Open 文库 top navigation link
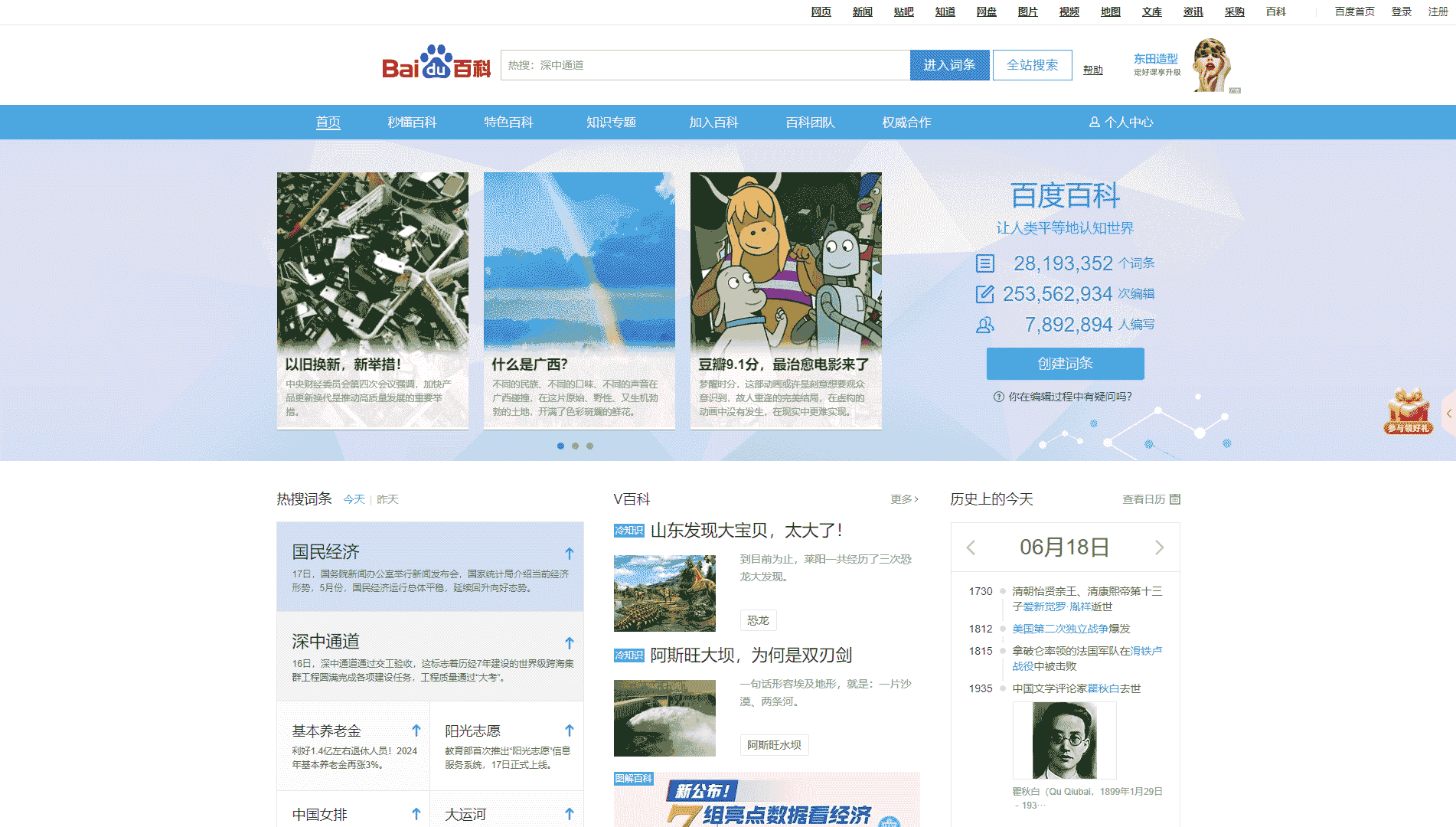 coord(1151,11)
